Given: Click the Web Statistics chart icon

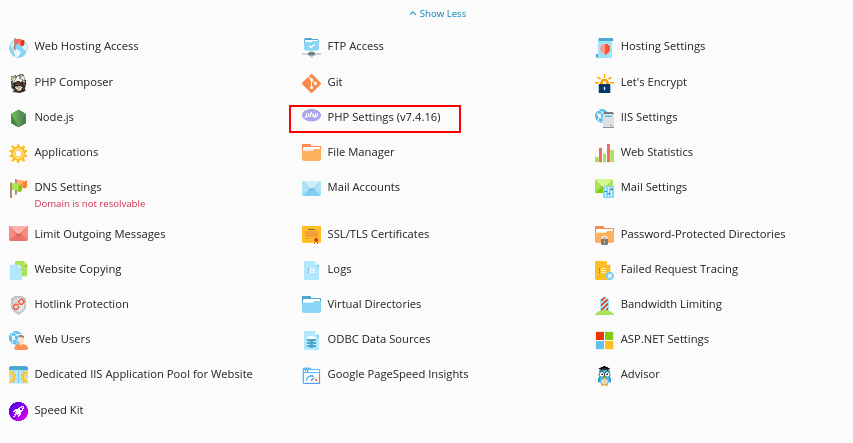Looking at the screenshot, I should [604, 153].
